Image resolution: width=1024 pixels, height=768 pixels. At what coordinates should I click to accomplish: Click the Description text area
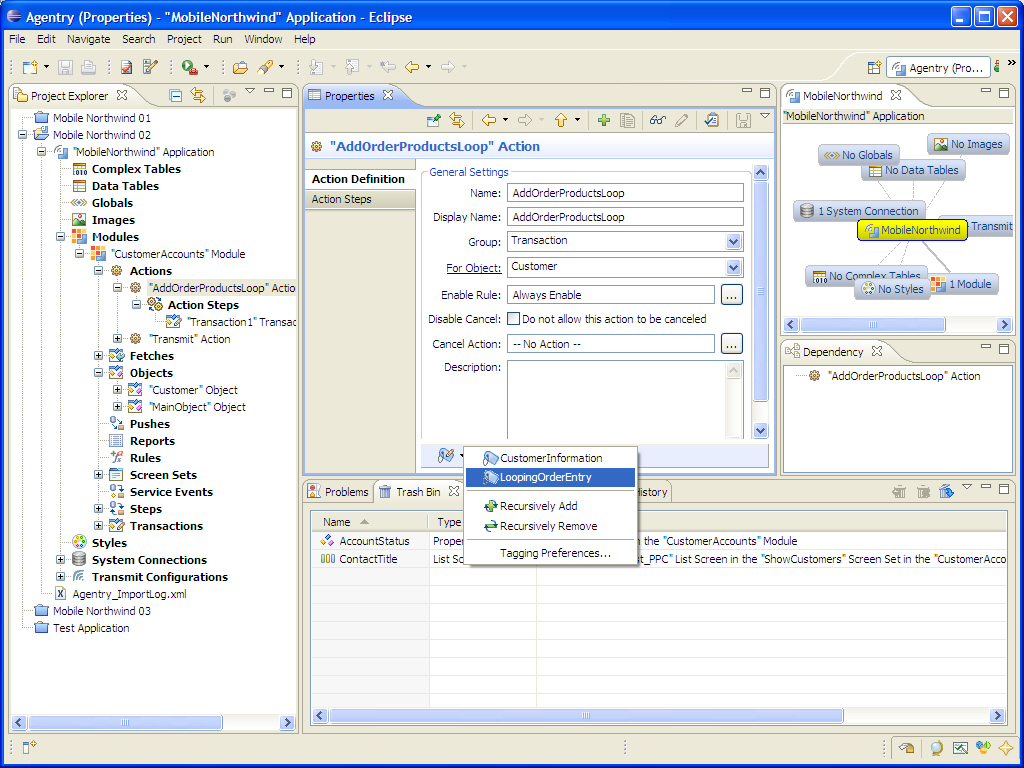click(617, 399)
